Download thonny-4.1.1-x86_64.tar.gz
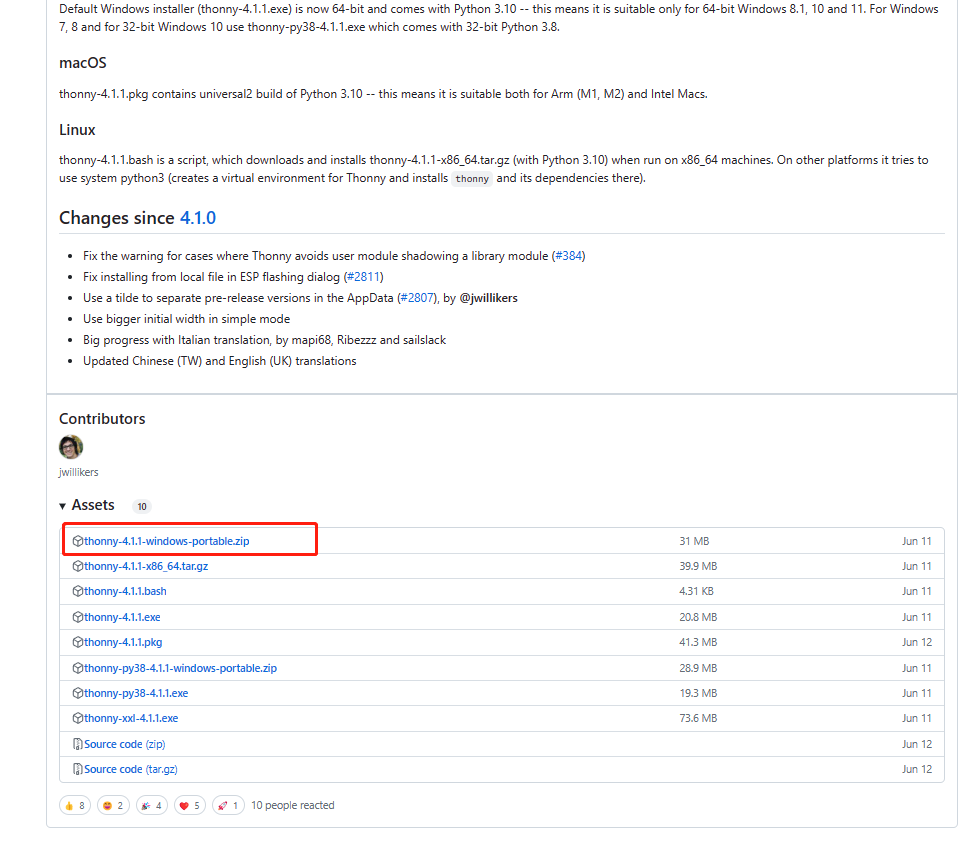This screenshot has height=857, width=968. click(146, 566)
